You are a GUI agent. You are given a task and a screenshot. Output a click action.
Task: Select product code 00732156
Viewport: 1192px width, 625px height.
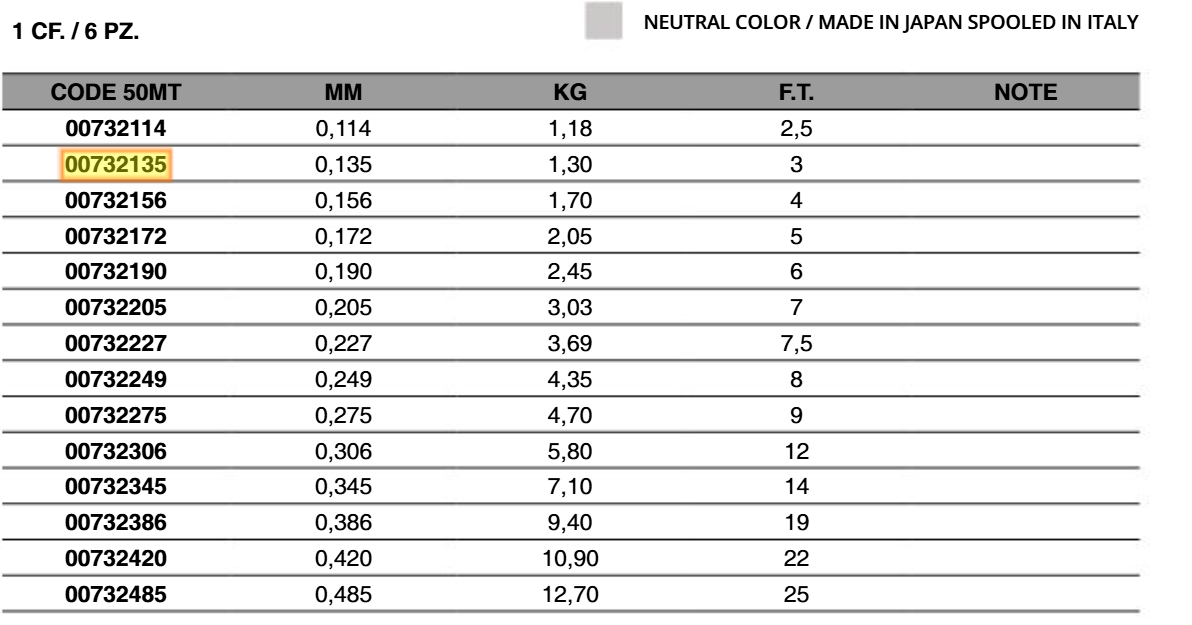click(116, 200)
